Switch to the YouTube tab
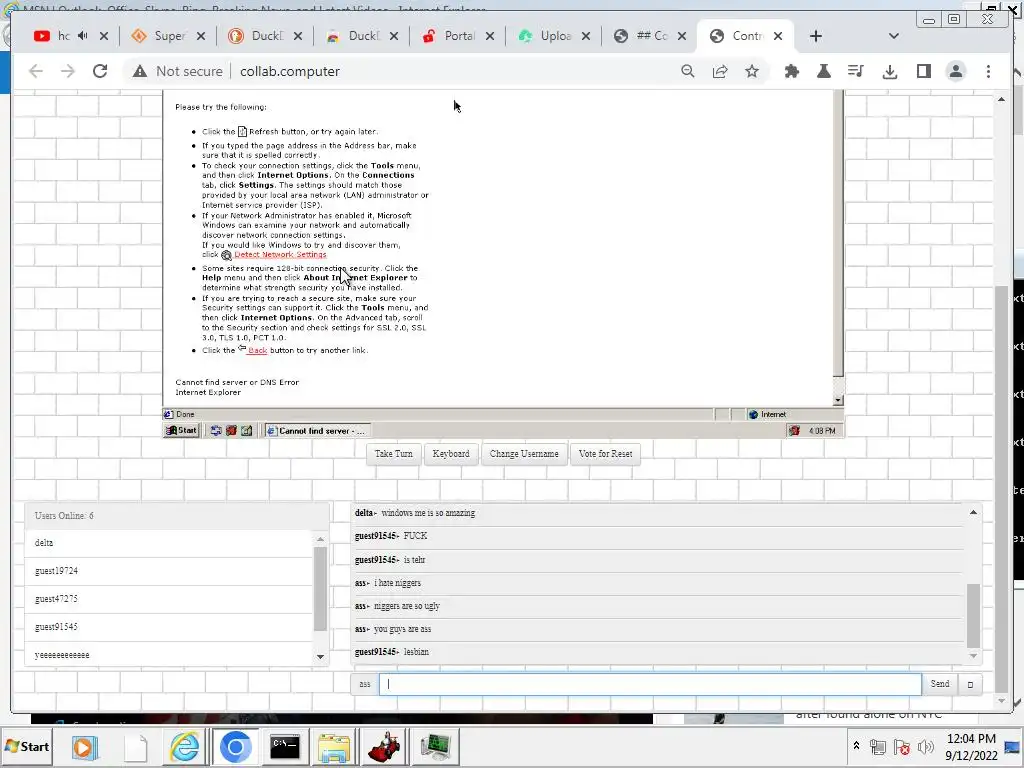The image size is (1024, 768). click(62, 36)
